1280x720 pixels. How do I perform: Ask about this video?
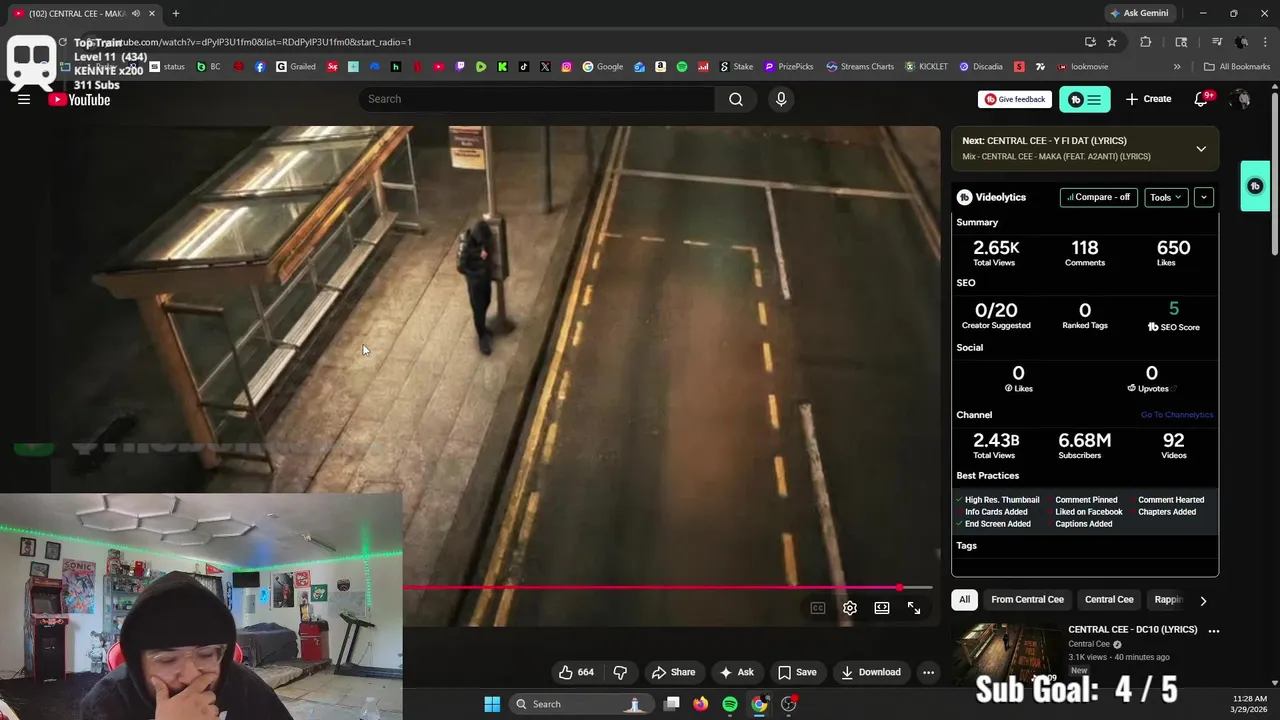point(736,672)
